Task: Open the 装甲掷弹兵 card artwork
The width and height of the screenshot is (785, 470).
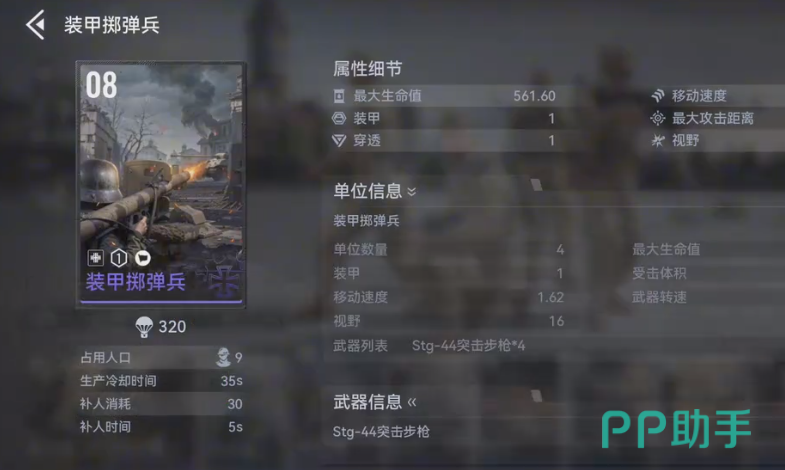Action: [161, 183]
